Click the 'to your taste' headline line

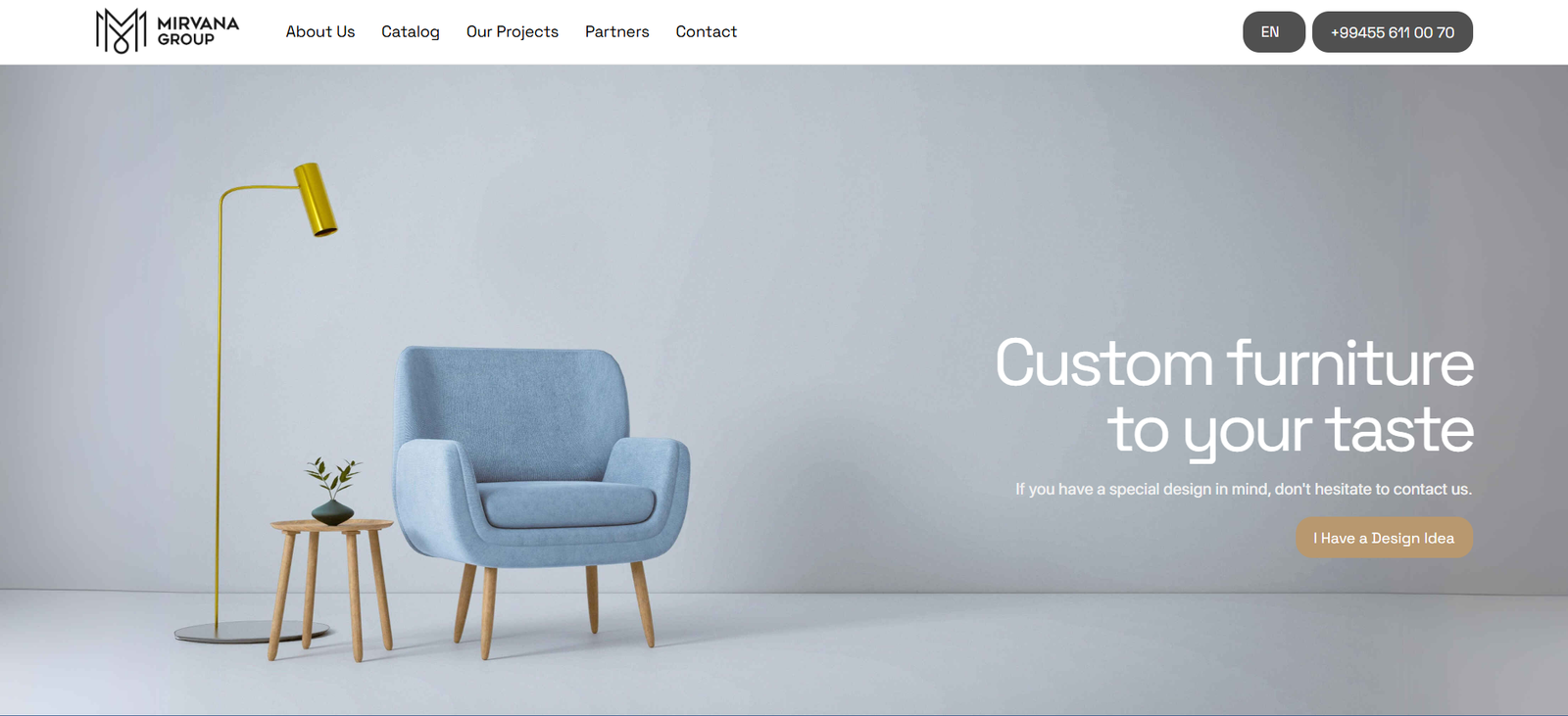click(1292, 430)
